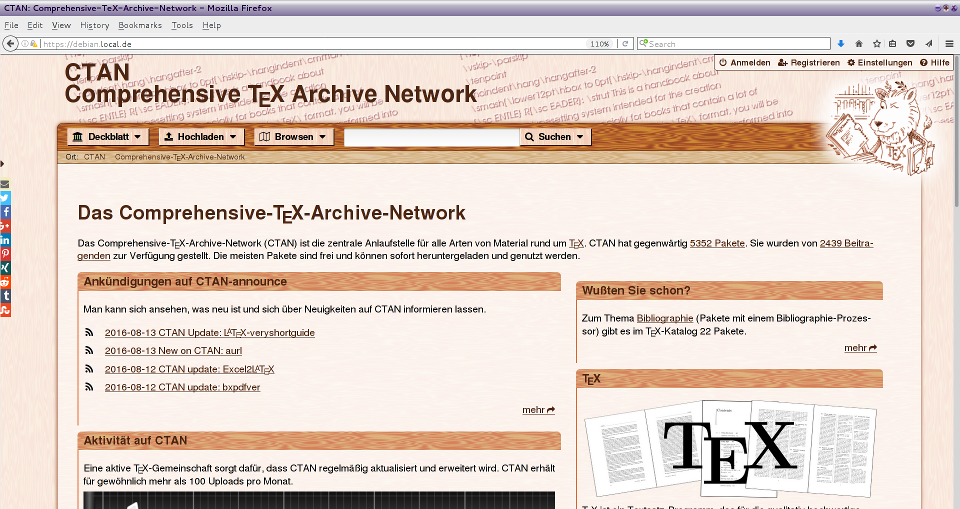Screen dimensions: 960x509
Task: Open the File menu
Action: click(11, 25)
